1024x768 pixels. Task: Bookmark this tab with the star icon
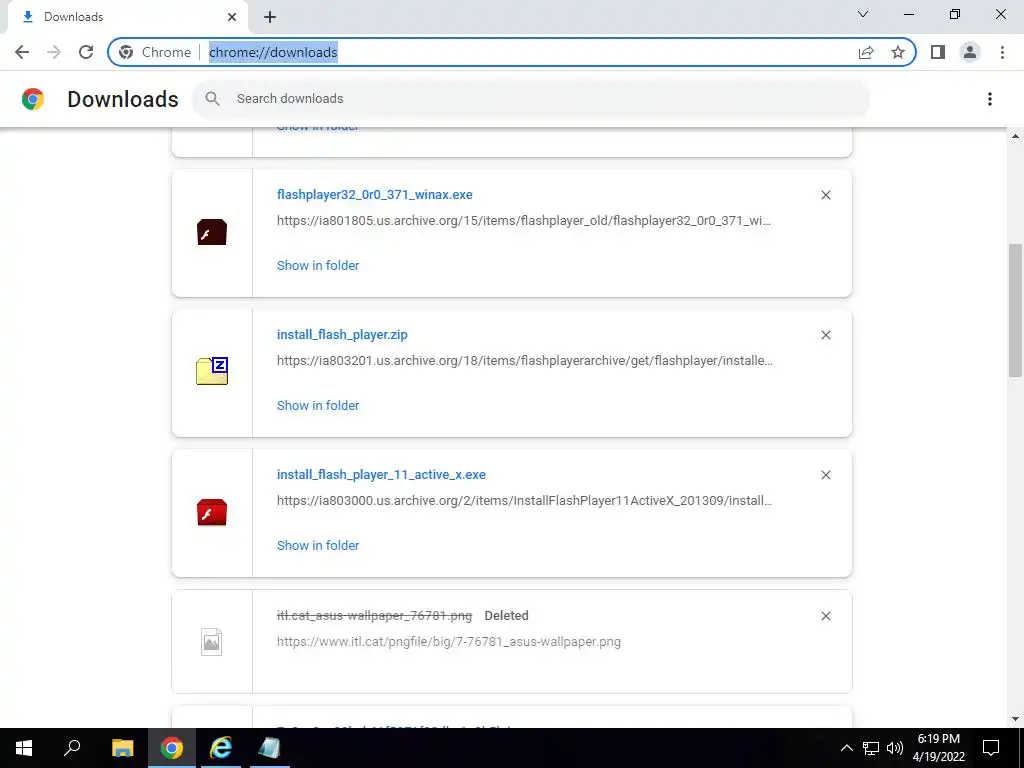coord(898,52)
